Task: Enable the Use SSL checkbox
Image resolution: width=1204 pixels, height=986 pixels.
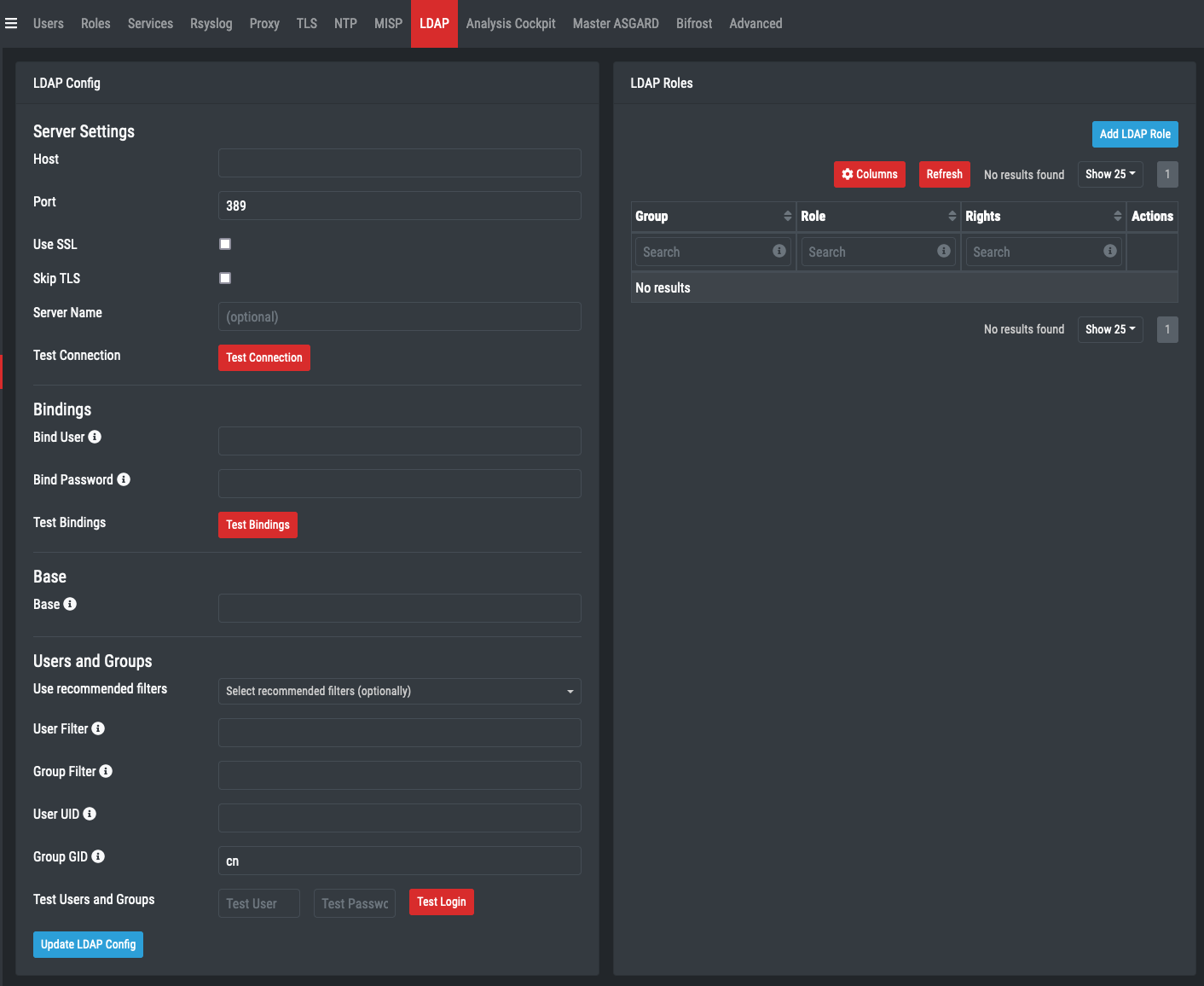Action: point(225,244)
